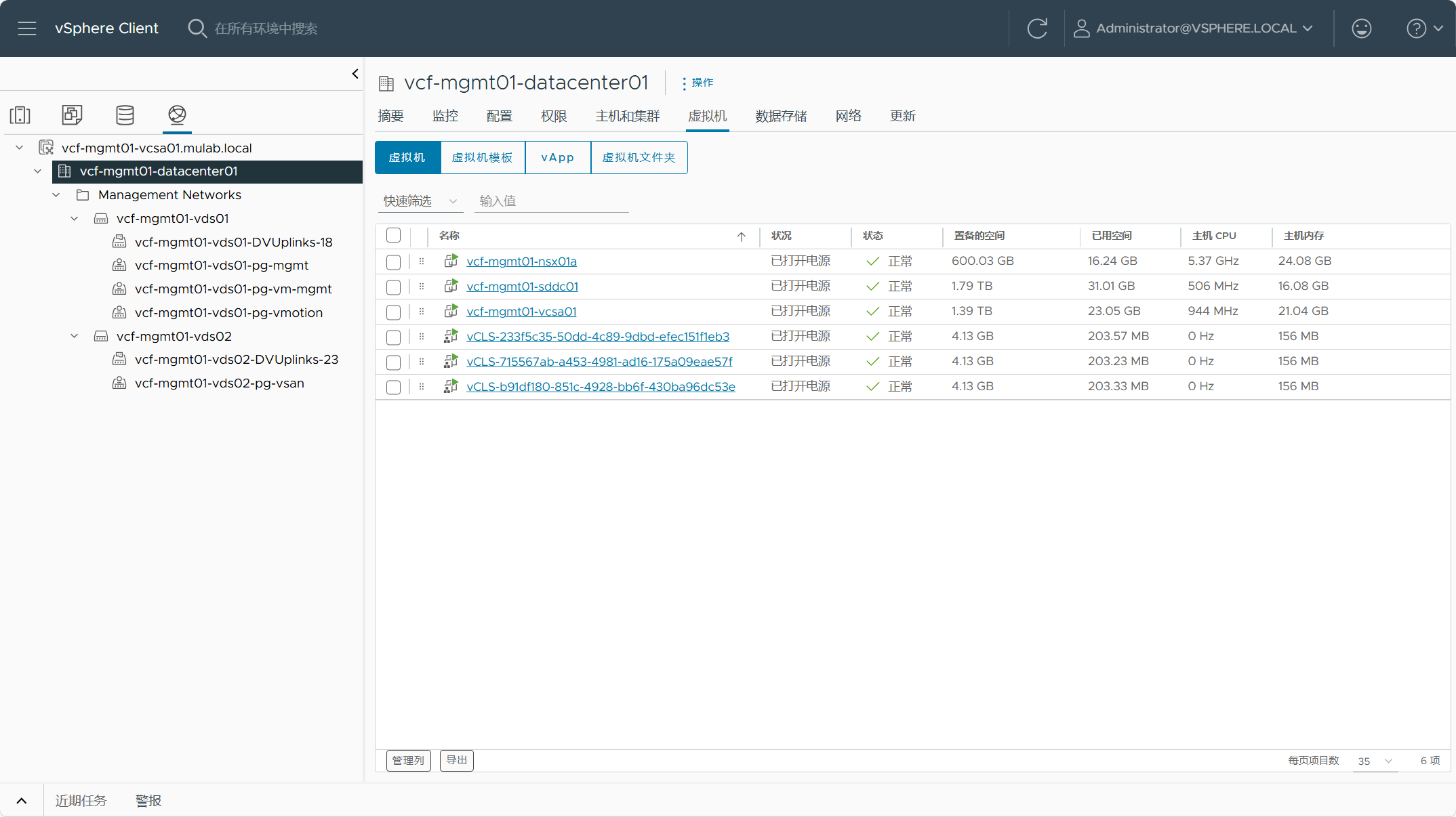Switch to the vApp sub-tab
The width and height of the screenshot is (1456, 817).
point(558,158)
